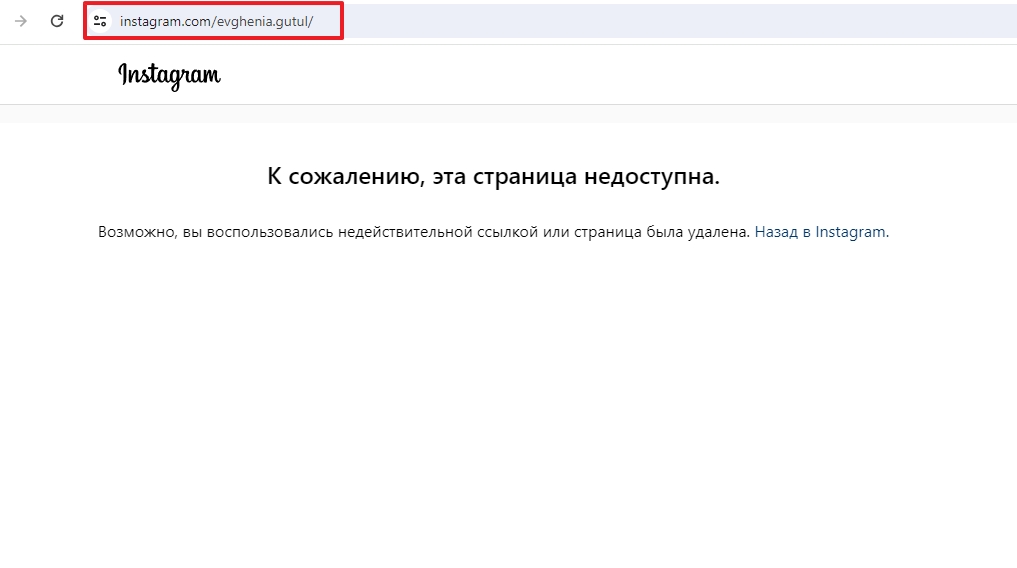The width and height of the screenshot is (1017, 568).
Task: Reload the page with refresh icon
Action: point(57,21)
